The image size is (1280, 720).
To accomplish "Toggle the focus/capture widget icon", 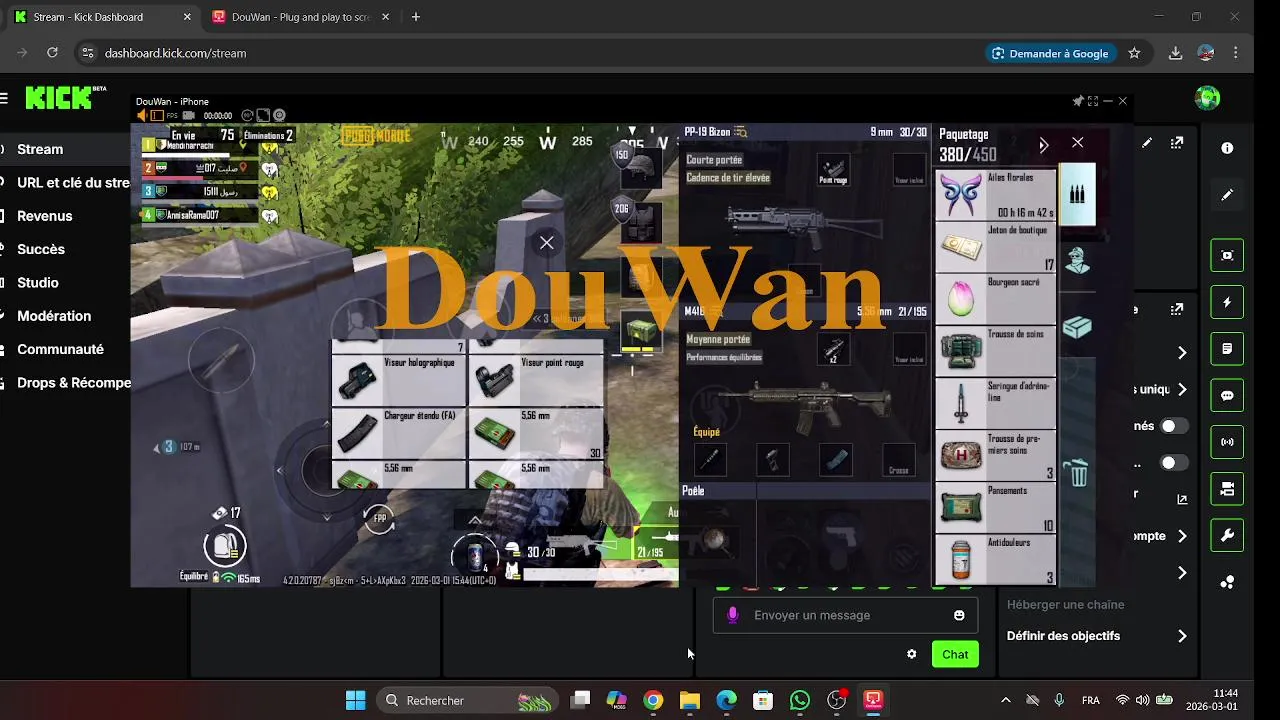I will tap(1227, 255).
